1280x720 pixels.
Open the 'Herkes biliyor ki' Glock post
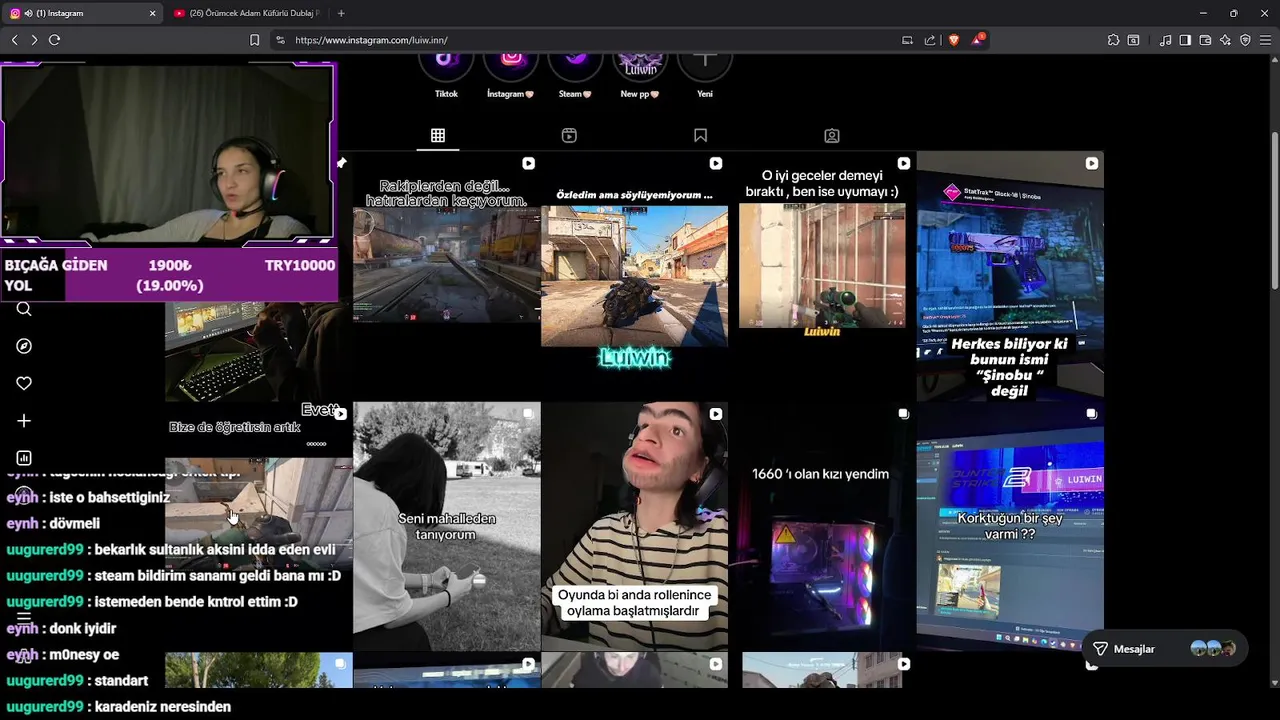1010,276
